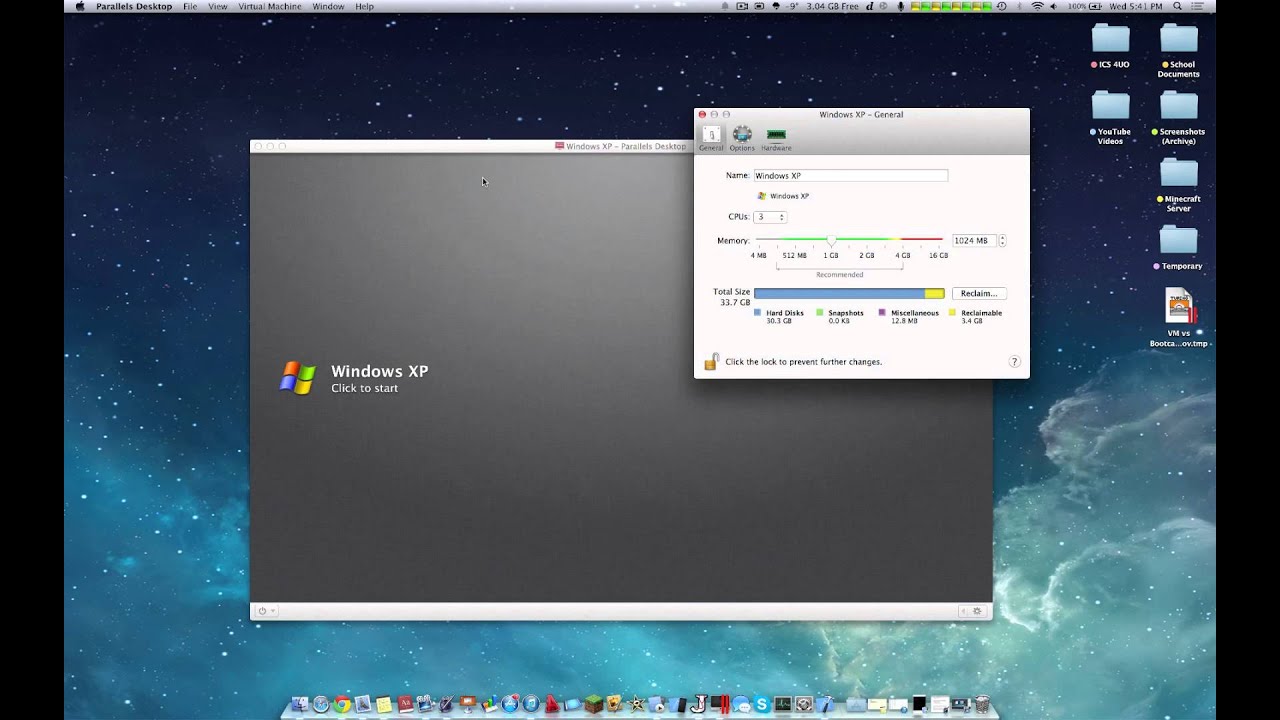
Task: Open the Help menu
Action: coord(364,6)
